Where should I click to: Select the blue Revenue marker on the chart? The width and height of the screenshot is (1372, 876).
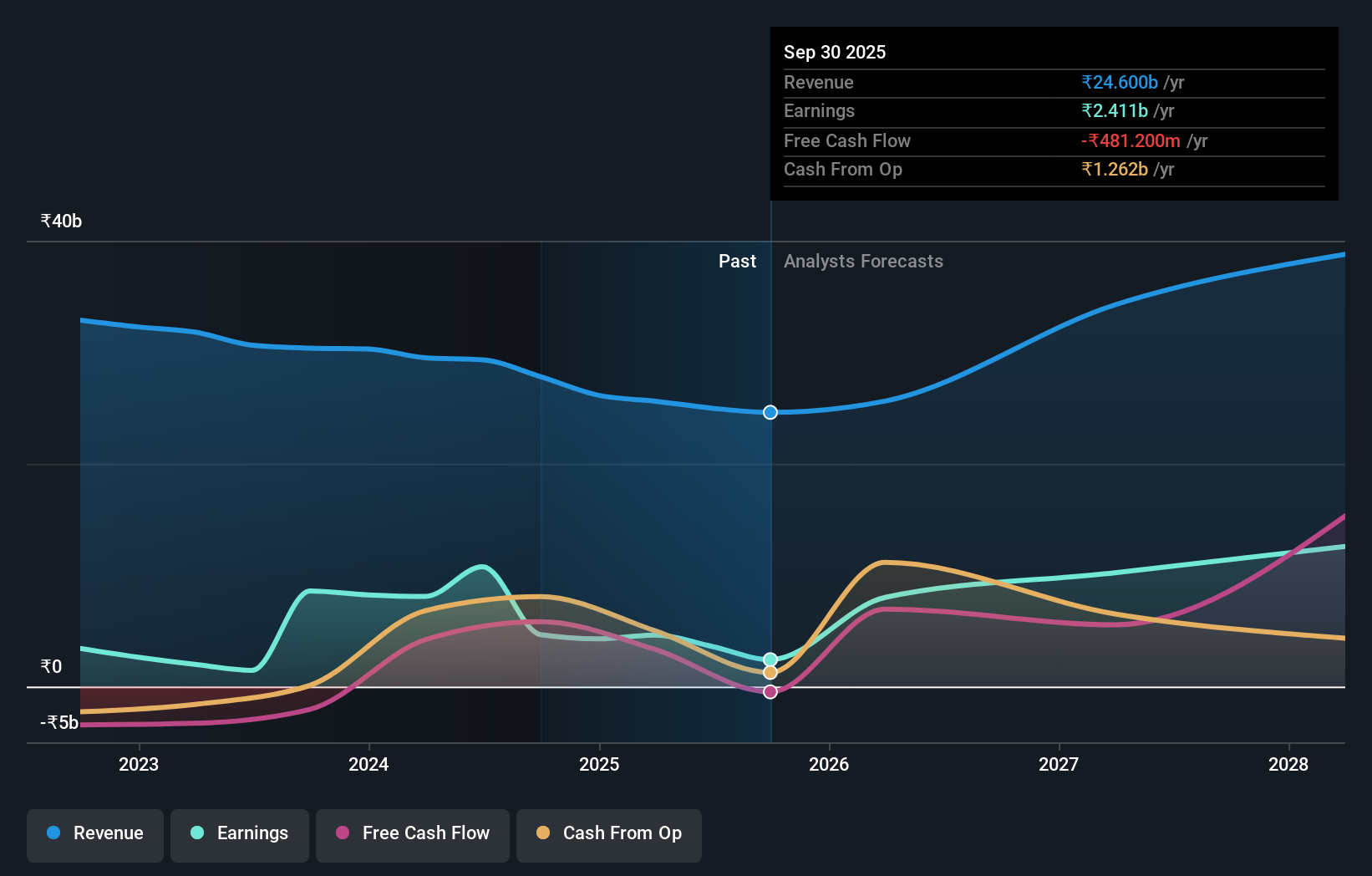pos(770,412)
